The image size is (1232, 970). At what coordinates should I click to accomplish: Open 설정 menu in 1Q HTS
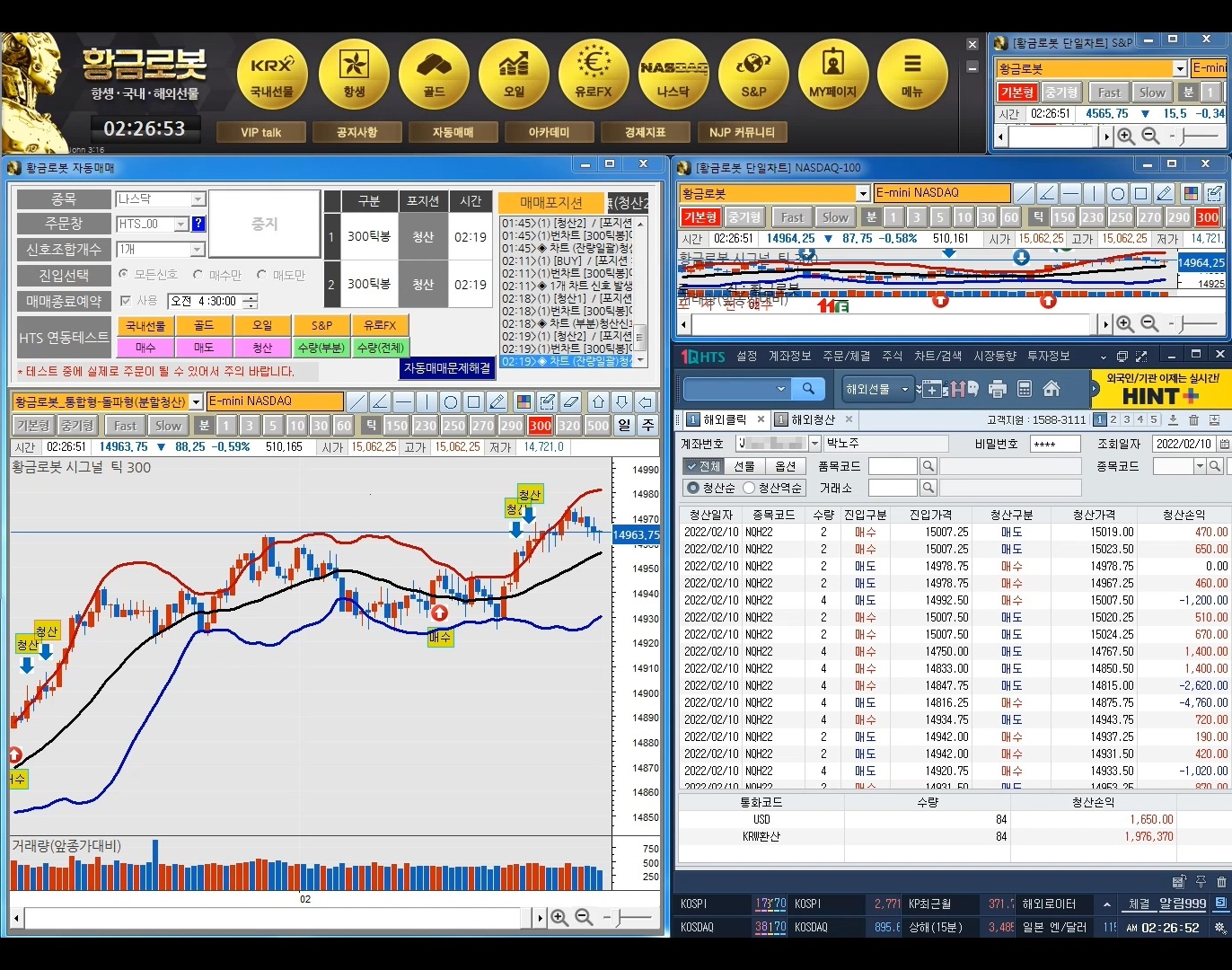(x=746, y=357)
